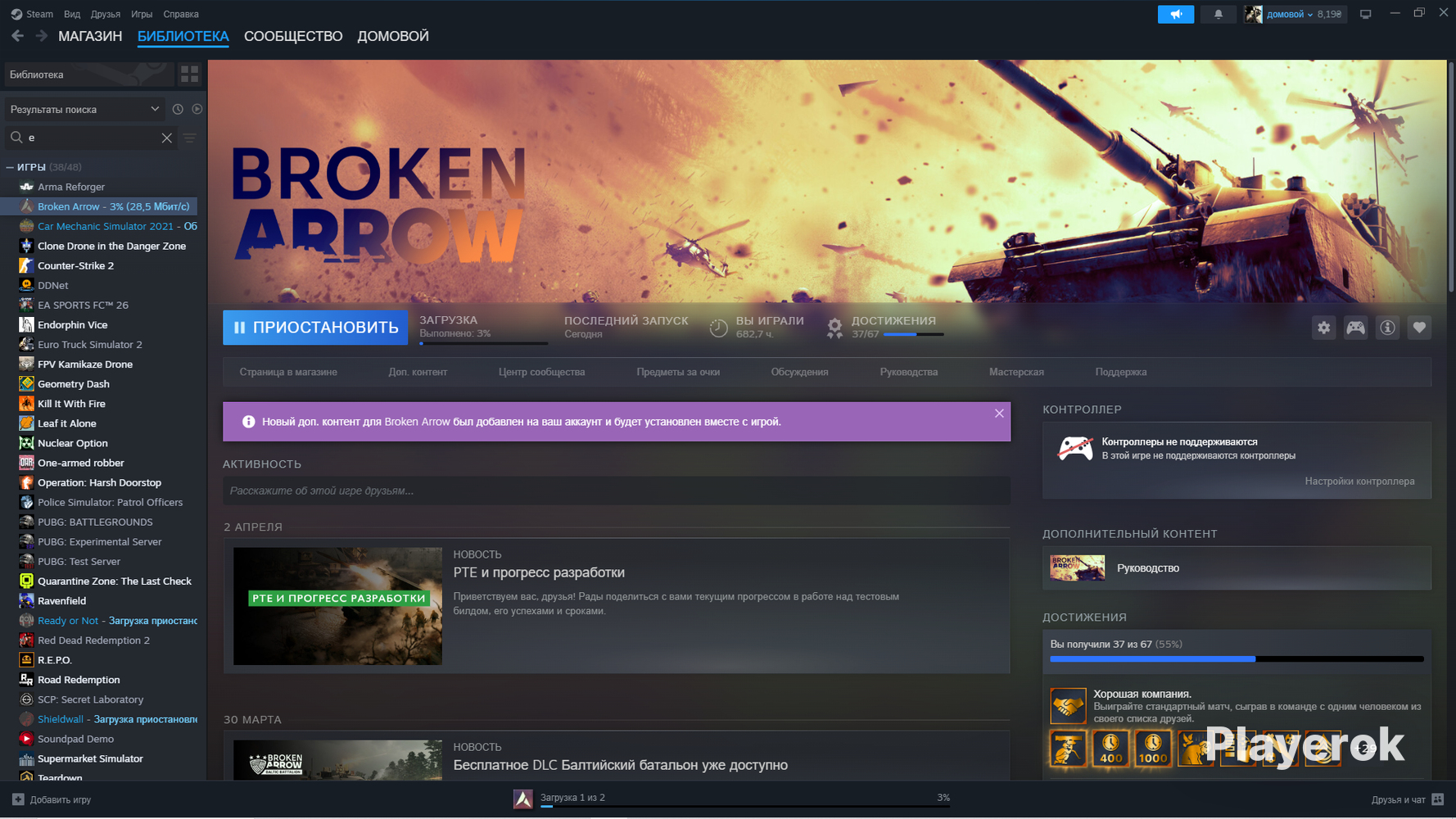Open the ДОМОВОЙ profile tab
The height and width of the screenshot is (819, 1456).
[x=393, y=36]
